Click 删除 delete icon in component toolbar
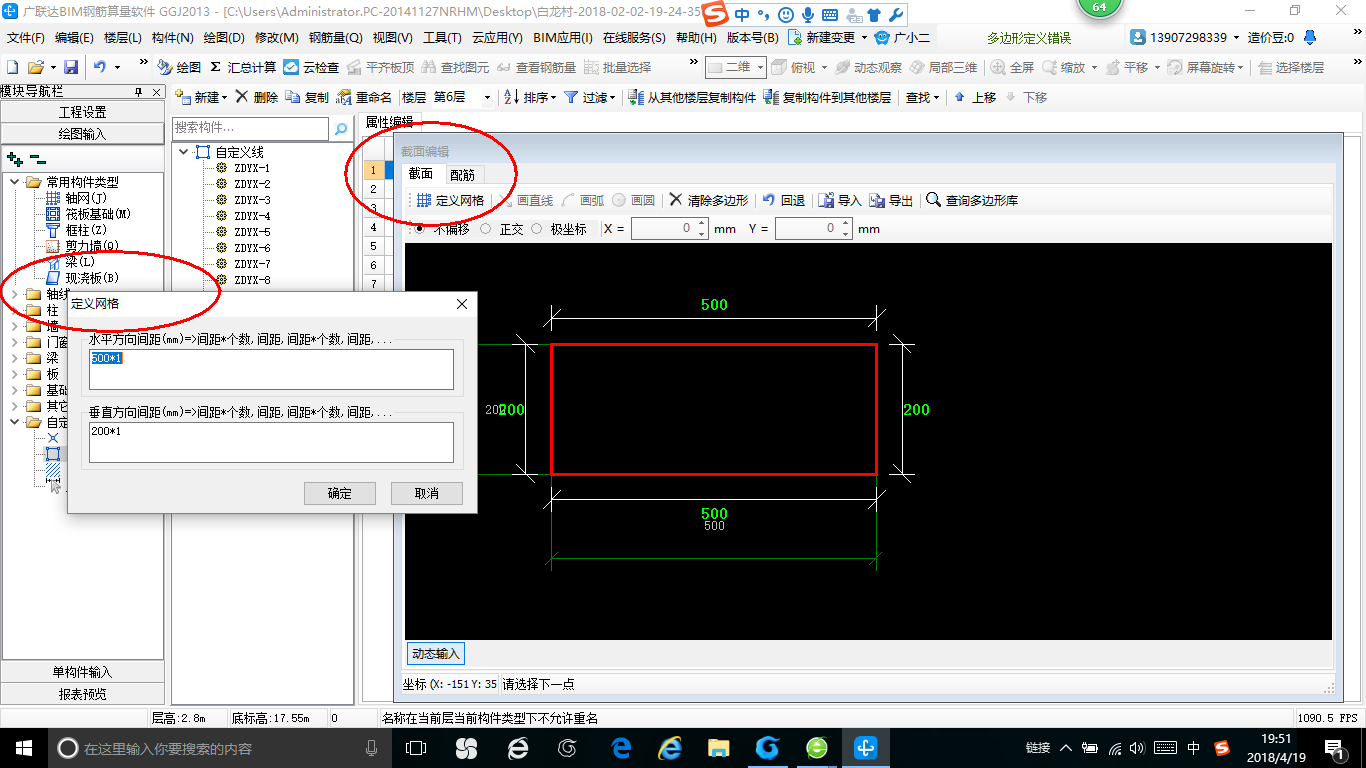The image size is (1366, 768). point(257,97)
